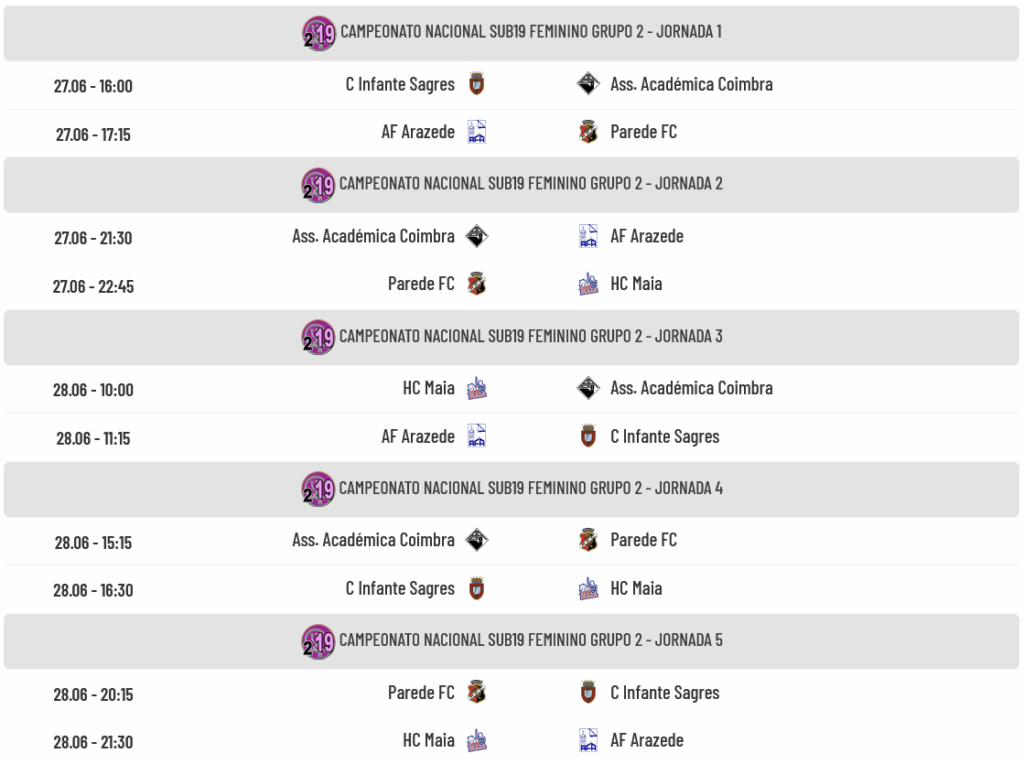Click AF Arazede logo in the 27.06 17:15 match
Image resolution: width=1024 pixels, height=764 pixels.
tap(477, 132)
